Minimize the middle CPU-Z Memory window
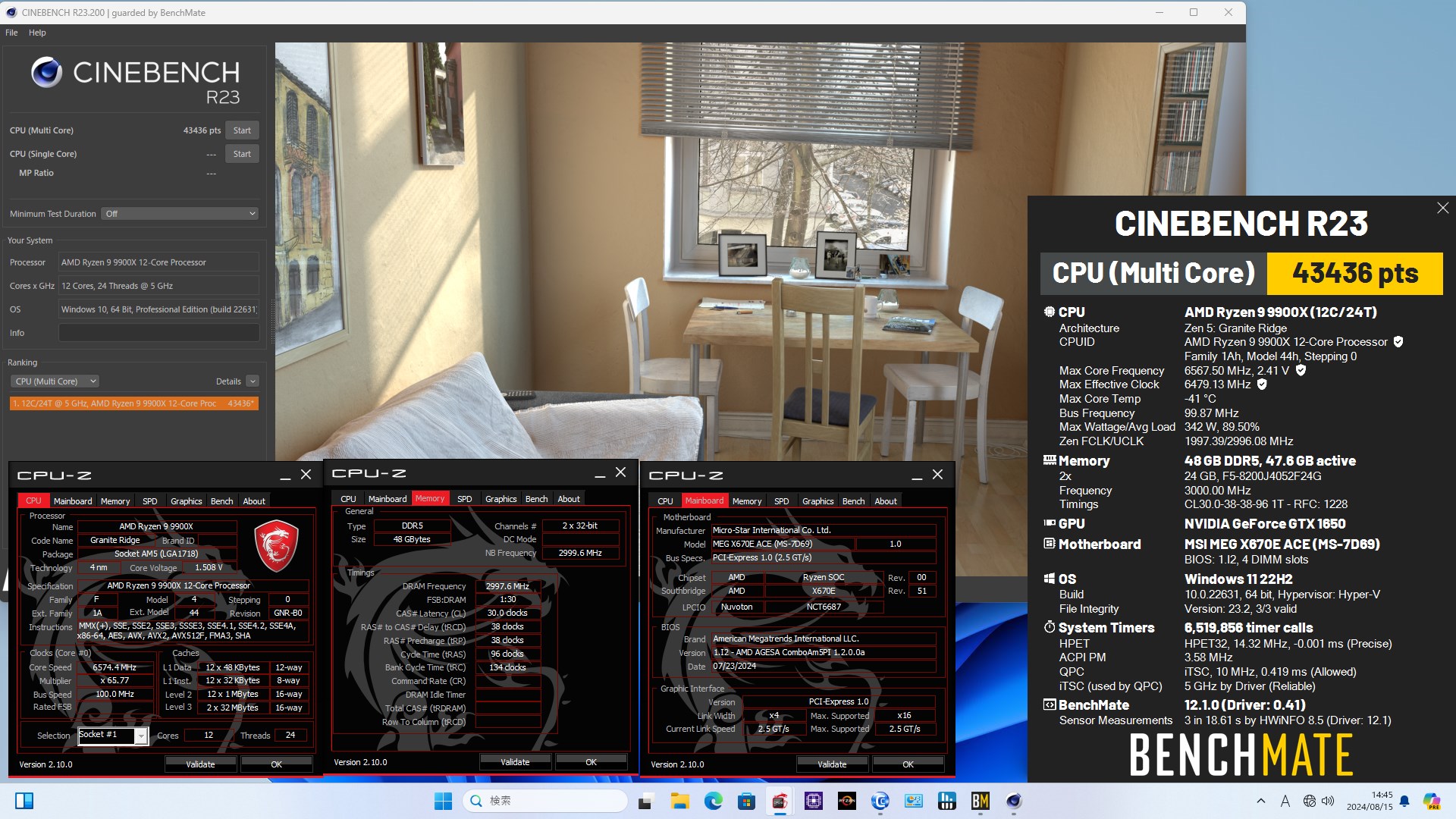This screenshot has width=1456, height=819. pos(600,473)
